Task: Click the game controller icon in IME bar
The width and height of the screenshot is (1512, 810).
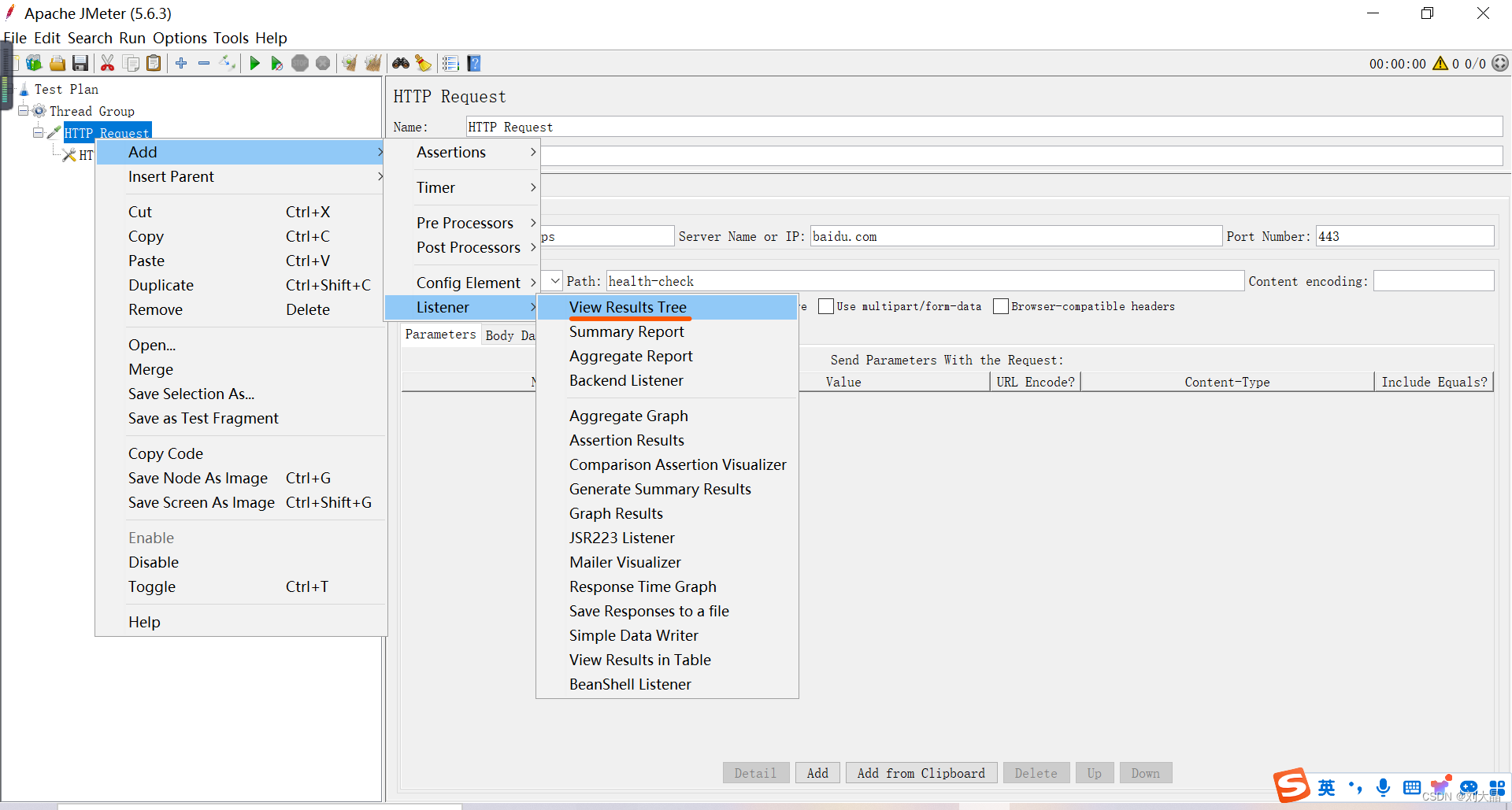Action: 1469,787
